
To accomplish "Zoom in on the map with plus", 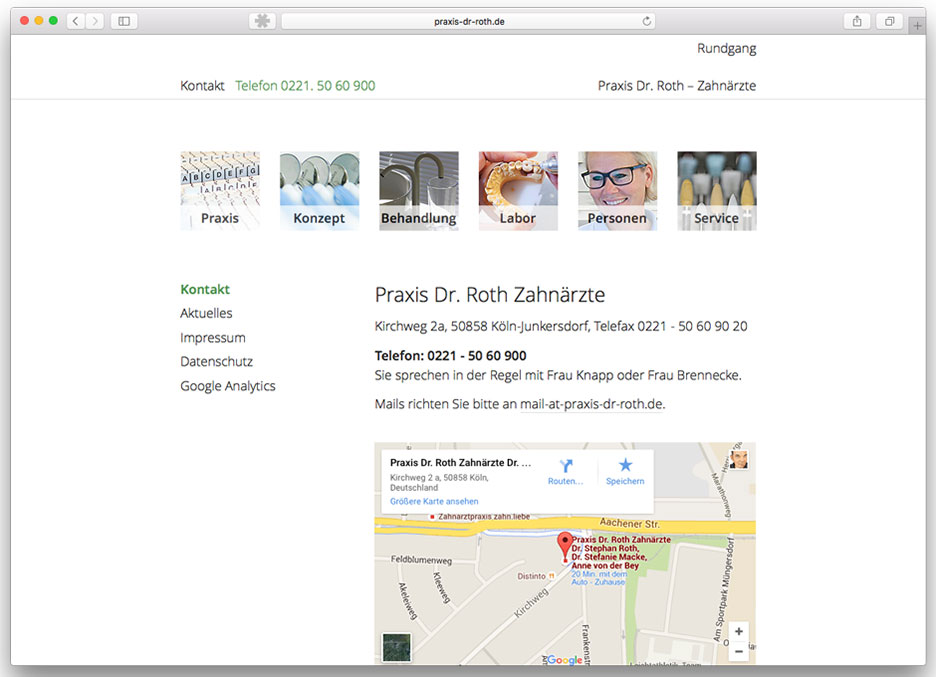I will (x=738, y=632).
